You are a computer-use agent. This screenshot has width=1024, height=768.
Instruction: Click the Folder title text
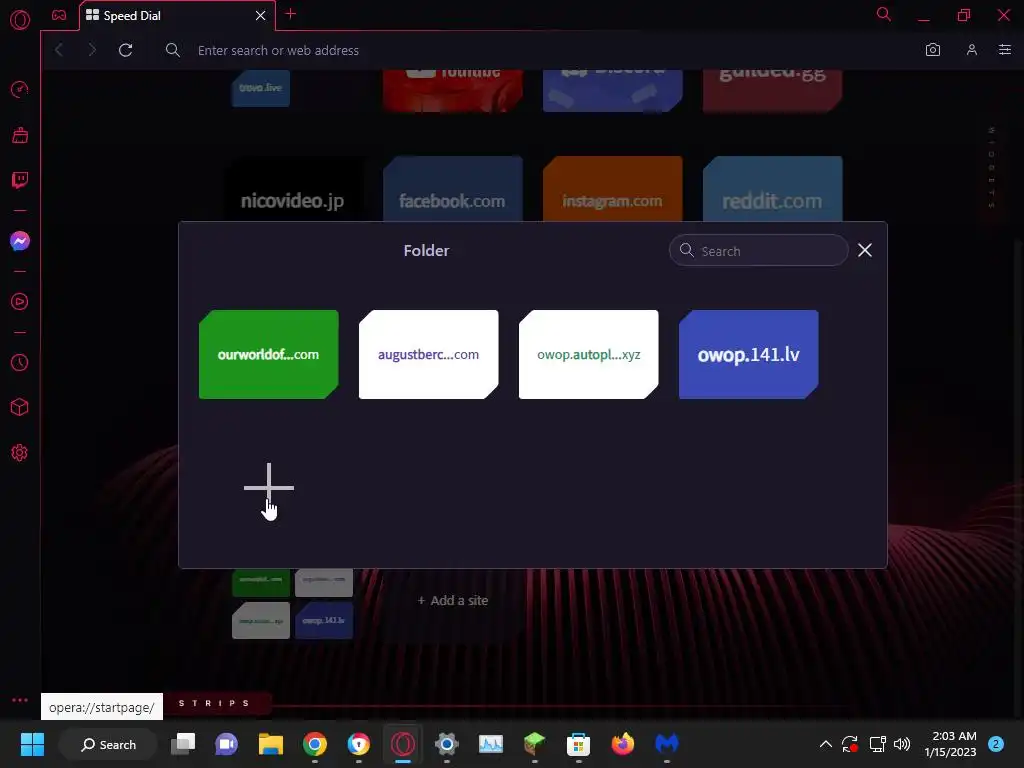[x=426, y=250]
